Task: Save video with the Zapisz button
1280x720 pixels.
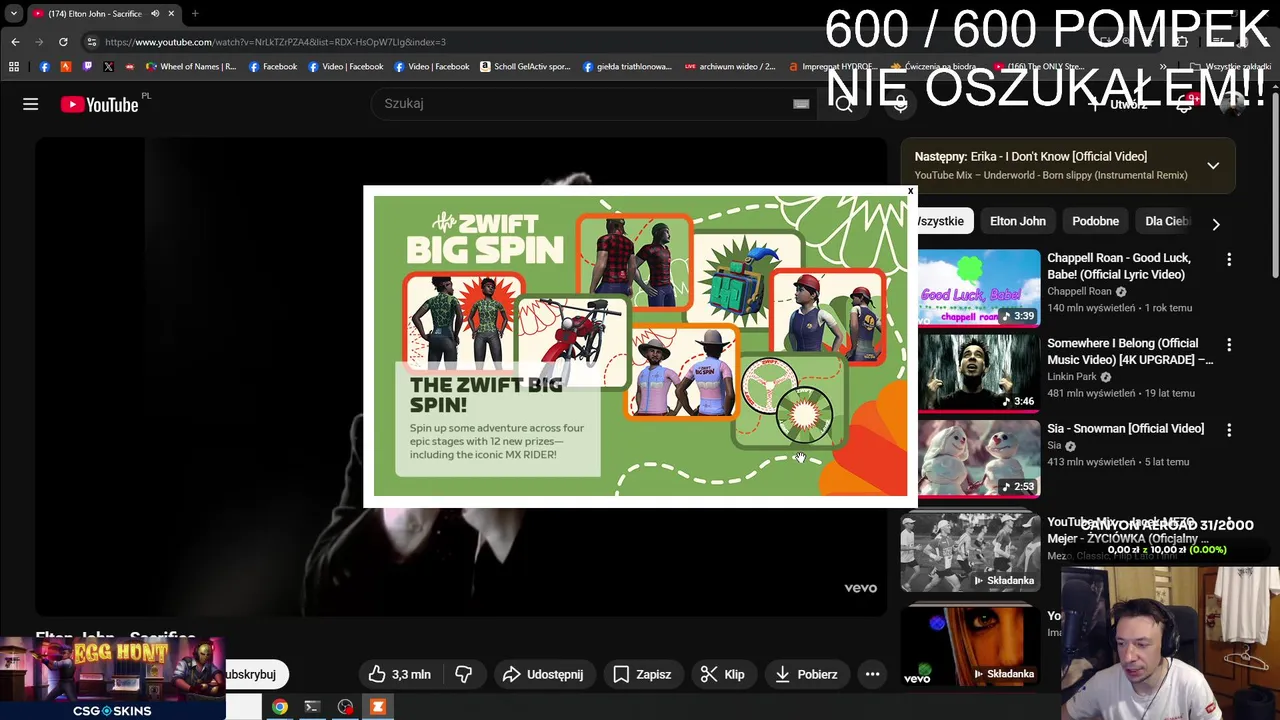Action: (x=641, y=674)
